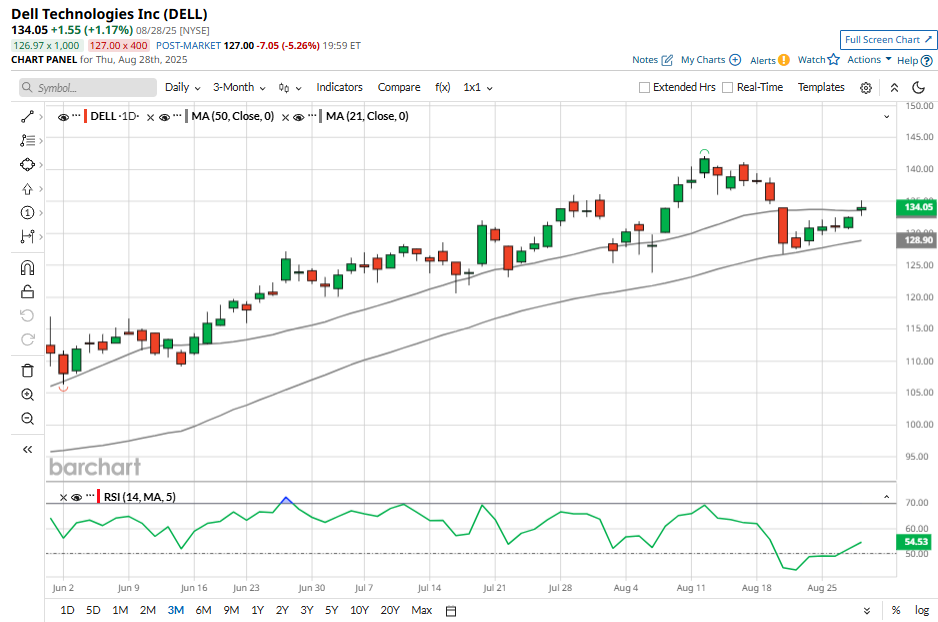Click the Notes link

click(x=645, y=60)
